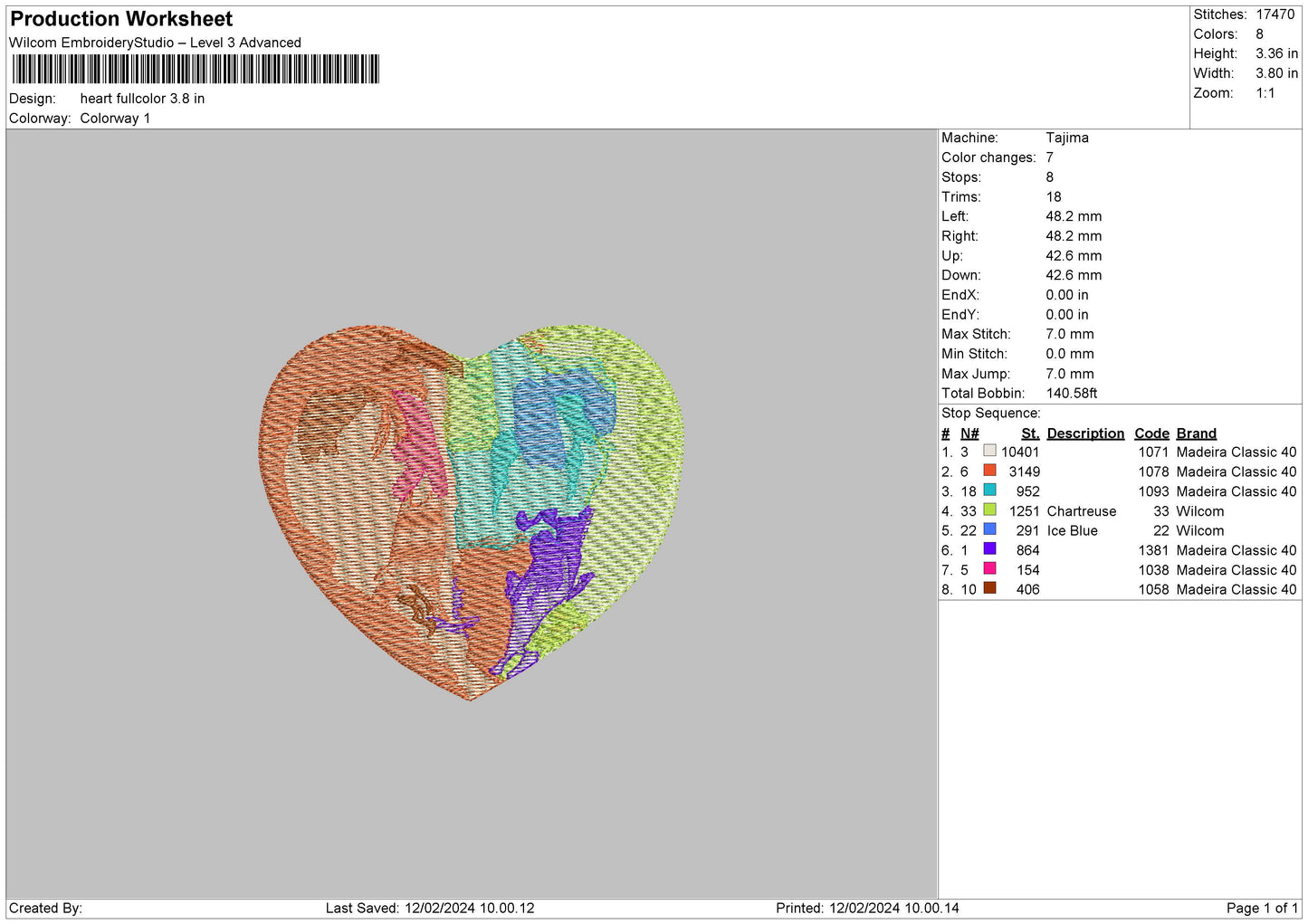The width and height of the screenshot is (1308, 924).
Task: Click the Code column header
Action: tap(1151, 433)
